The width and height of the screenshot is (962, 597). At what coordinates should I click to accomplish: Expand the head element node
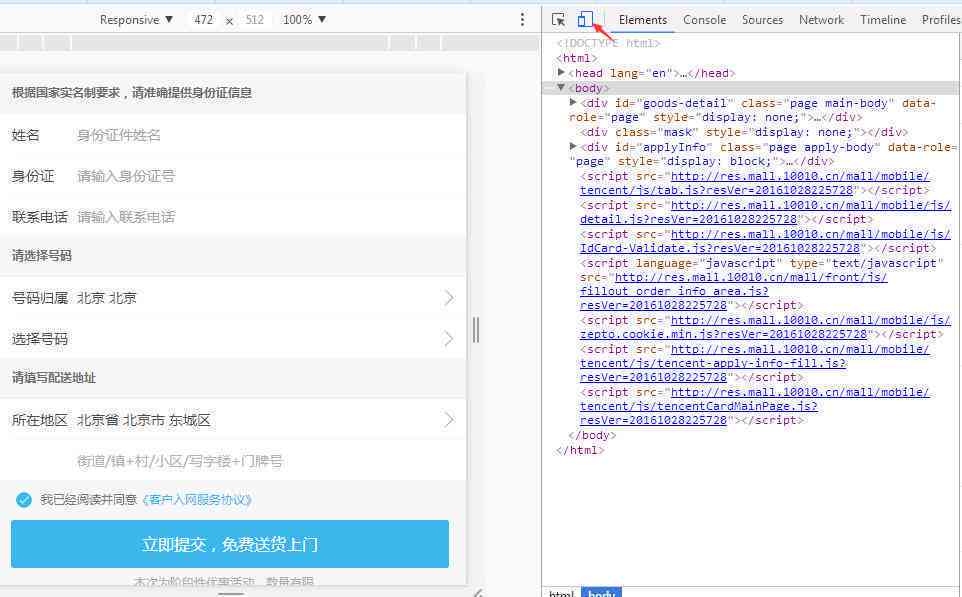point(561,72)
